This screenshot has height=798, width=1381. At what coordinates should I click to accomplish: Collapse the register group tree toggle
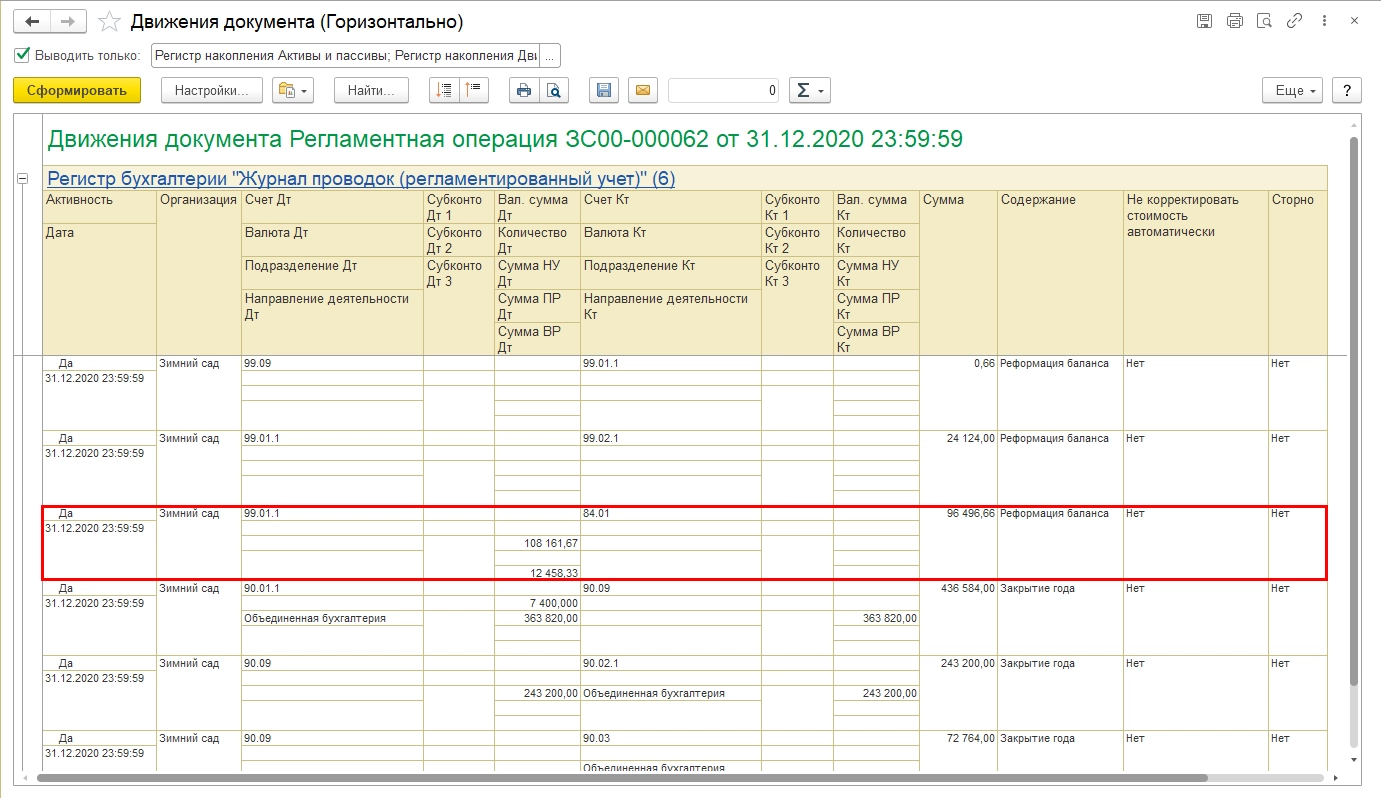[23, 179]
